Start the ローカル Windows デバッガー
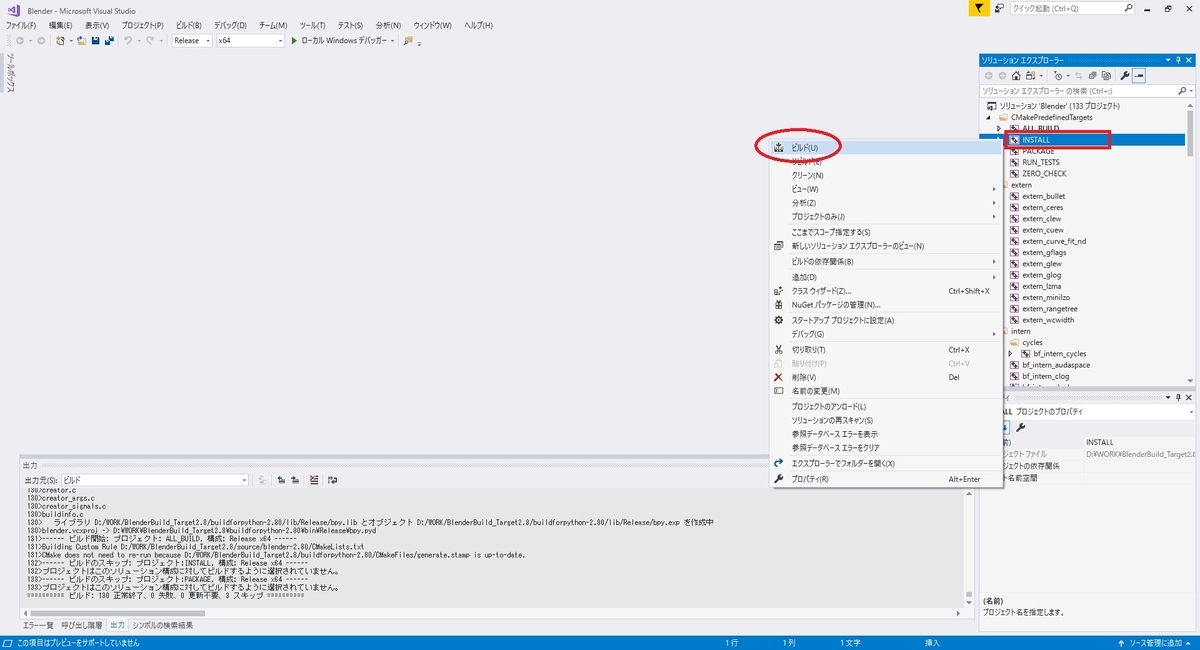 [x=338, y=41]
